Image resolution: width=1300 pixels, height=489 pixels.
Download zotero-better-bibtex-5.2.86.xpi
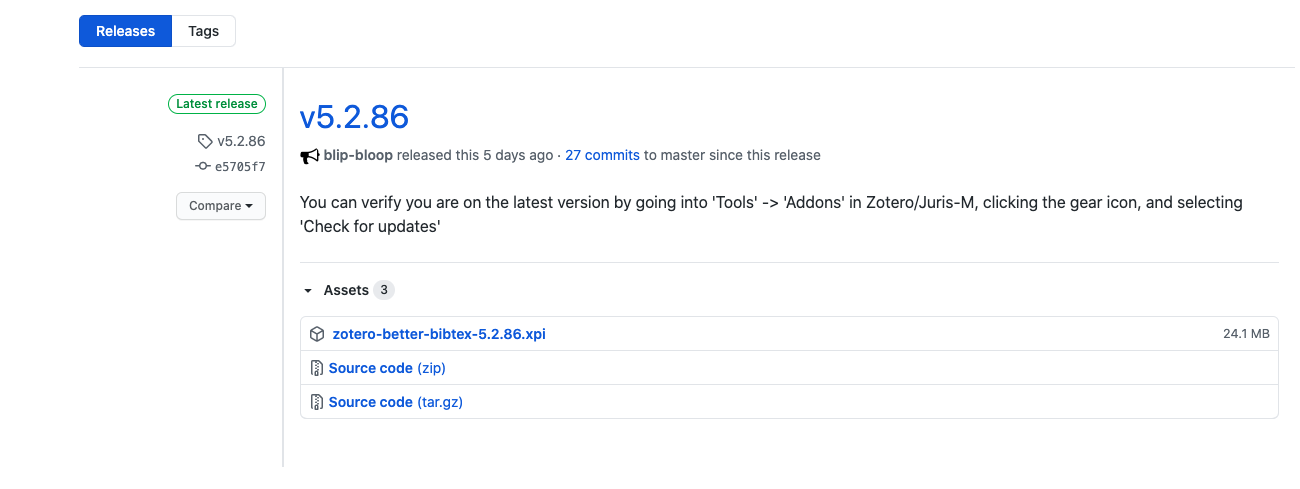(x=439, y=334)
